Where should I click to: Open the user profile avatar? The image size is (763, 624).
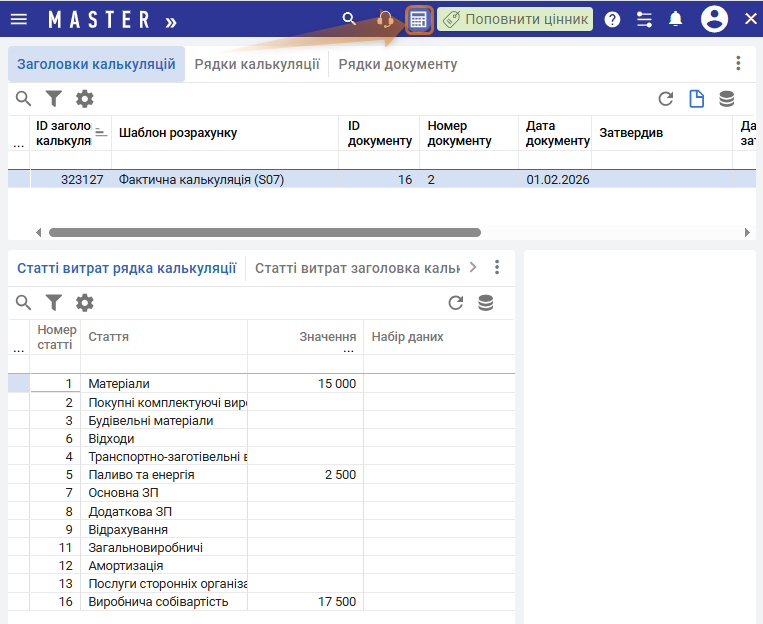pyautogui.click(x=714, y=19)
